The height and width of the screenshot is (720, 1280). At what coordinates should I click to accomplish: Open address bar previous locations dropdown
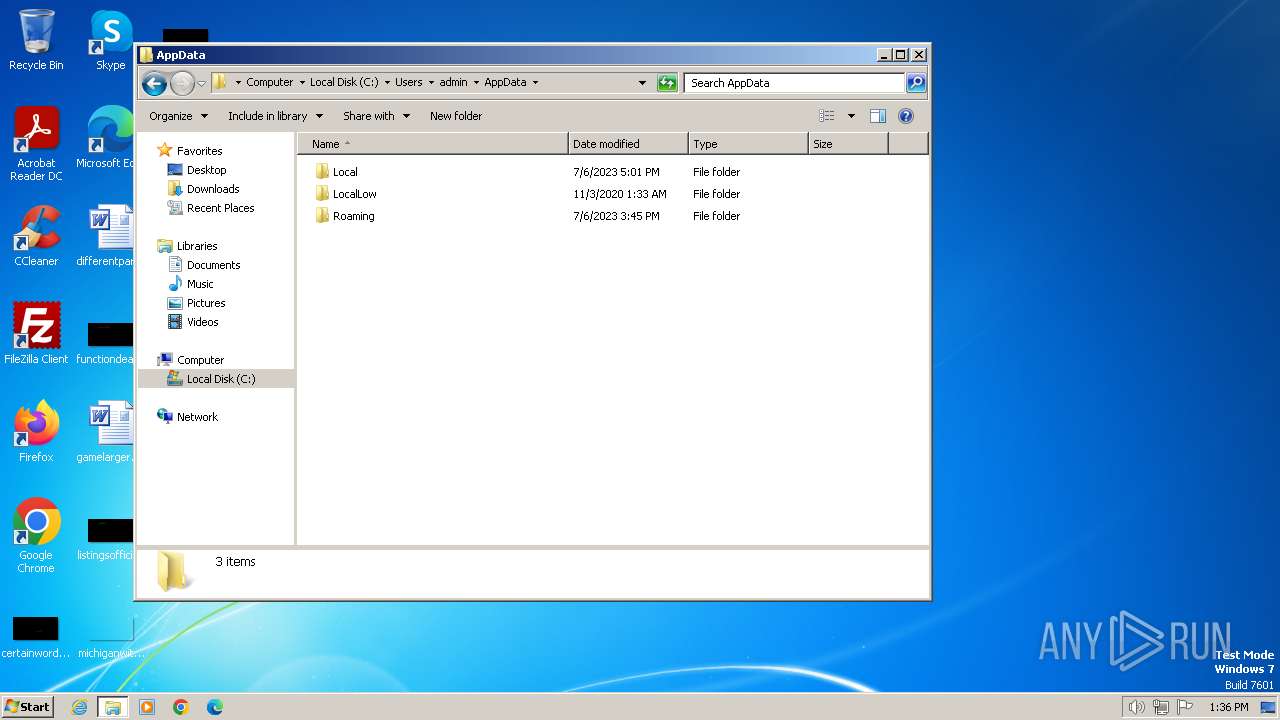pyautogui.click(x=642, y=83)
